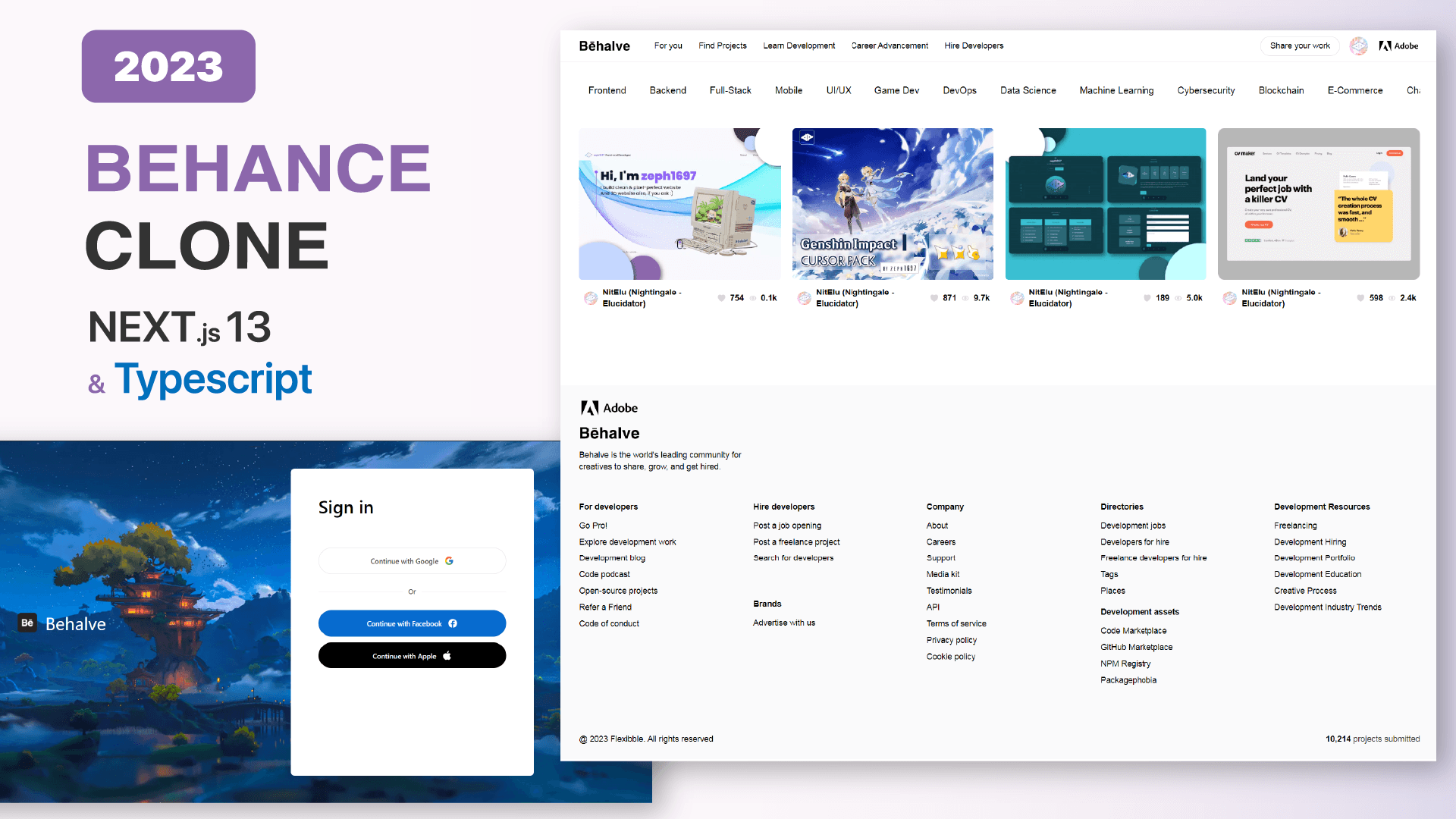Screen dimensions: 1456x819
Task: Open the Cookie policy link
Action: tap(951, 657)
